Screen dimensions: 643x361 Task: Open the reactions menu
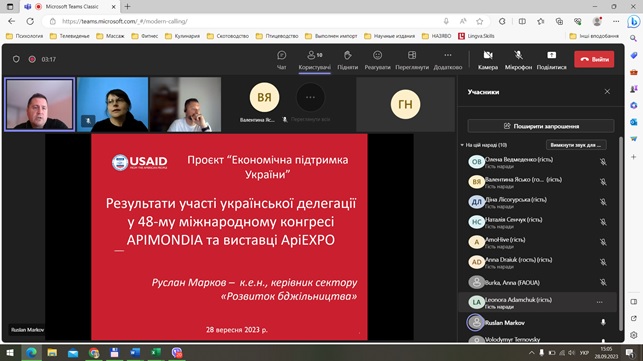(377, 60)
